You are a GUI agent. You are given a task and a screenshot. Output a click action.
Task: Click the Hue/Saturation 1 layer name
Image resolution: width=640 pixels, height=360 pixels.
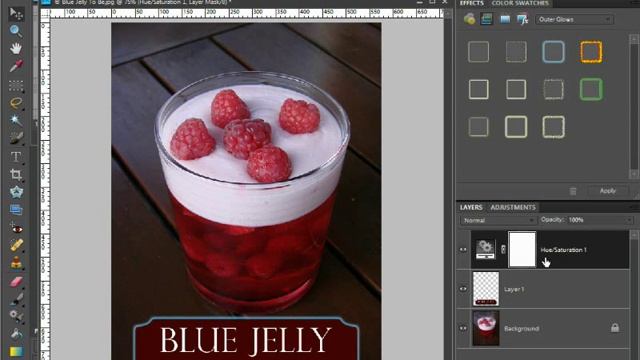[x=563, y=250]
